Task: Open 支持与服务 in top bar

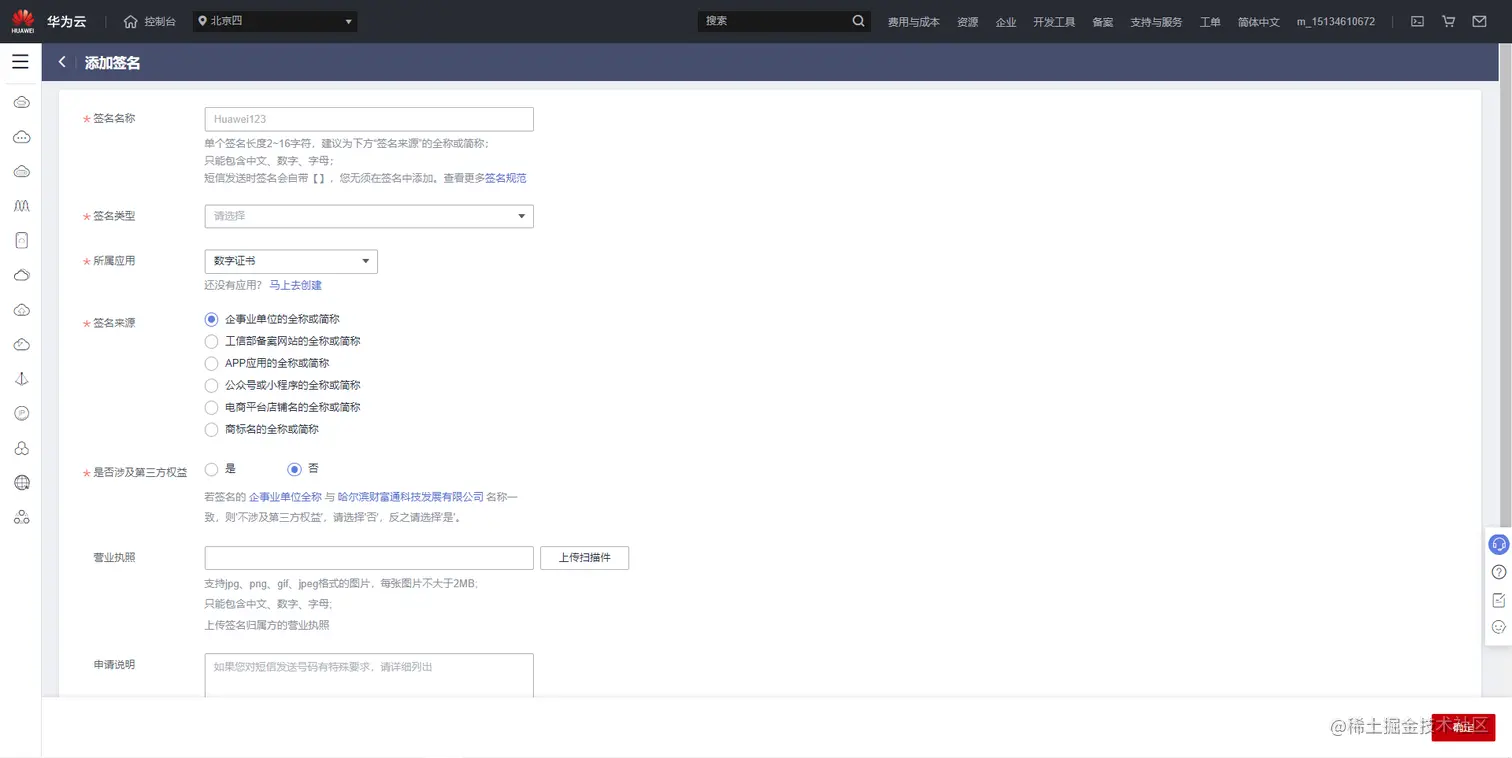Action: (1156, 22)
